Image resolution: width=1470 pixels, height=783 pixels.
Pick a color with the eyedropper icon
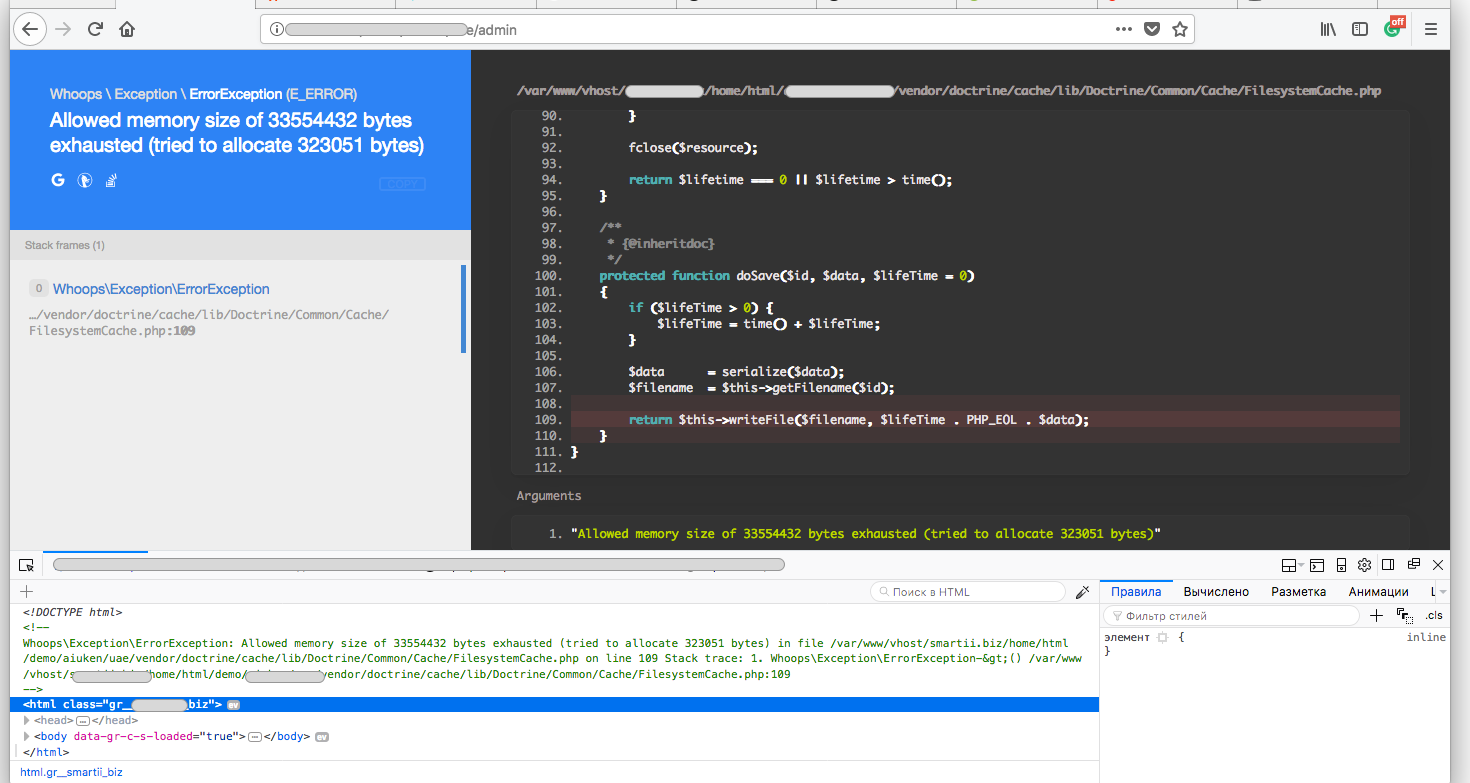point(1082,592)
